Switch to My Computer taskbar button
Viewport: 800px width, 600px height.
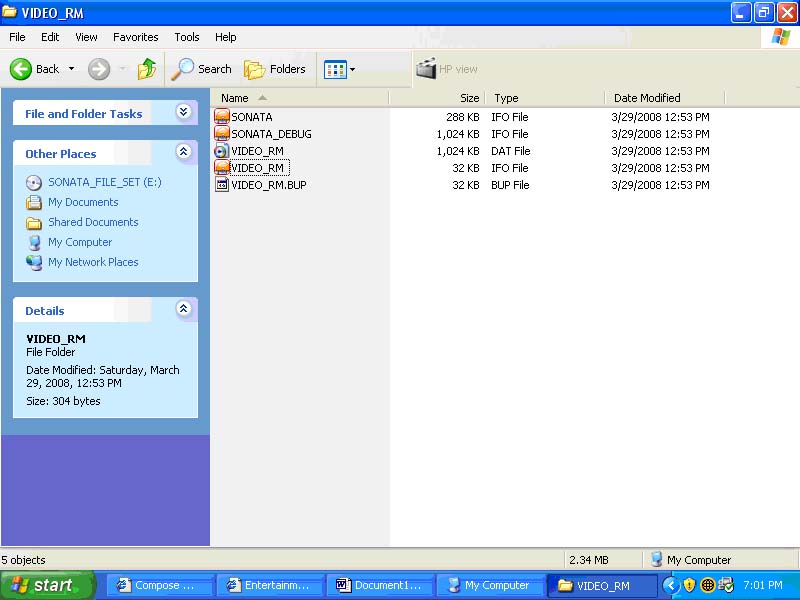coord(489,585)
